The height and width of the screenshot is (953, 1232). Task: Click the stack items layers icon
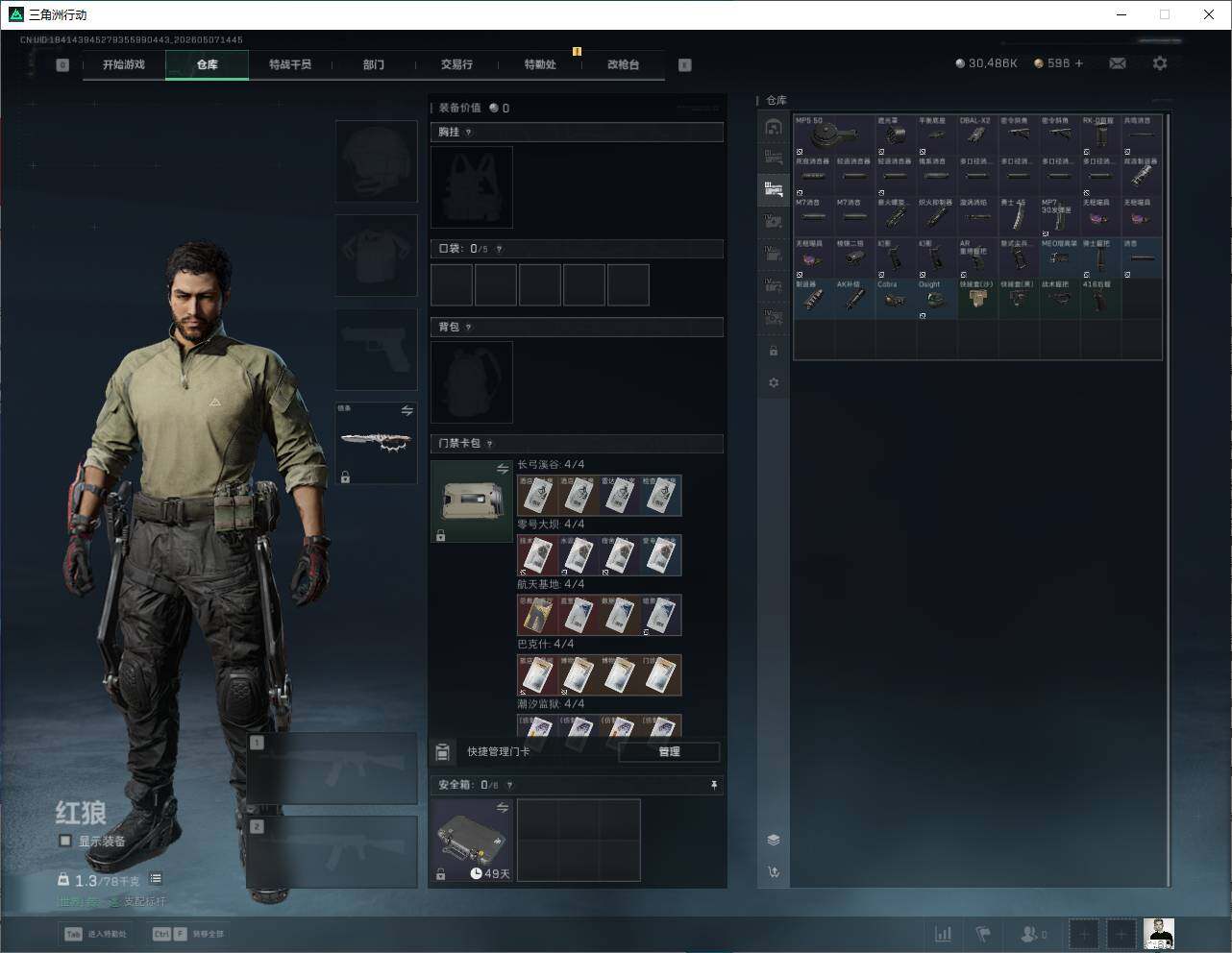774,840
